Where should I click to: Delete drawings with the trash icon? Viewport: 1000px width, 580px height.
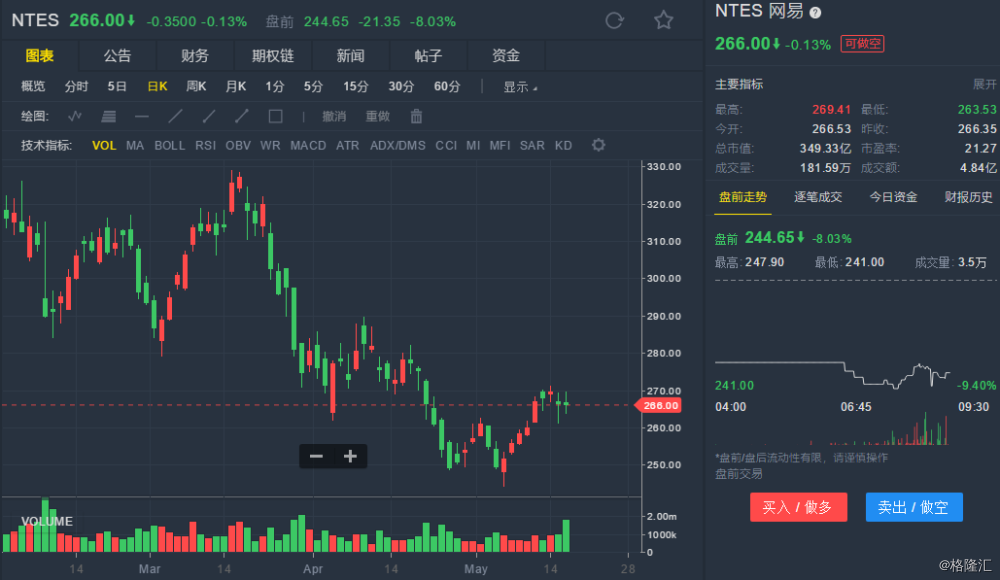(416, 116)
